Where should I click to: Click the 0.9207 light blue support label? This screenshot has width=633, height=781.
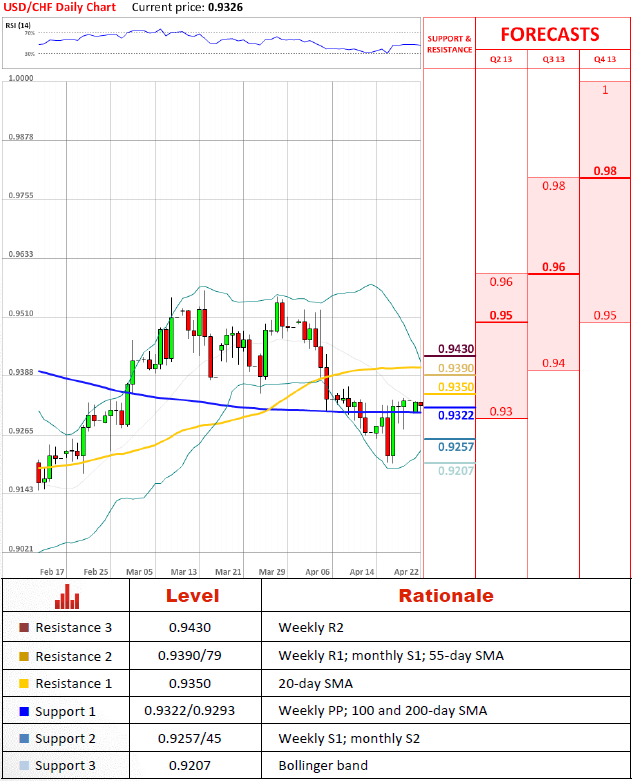point(456,471)
